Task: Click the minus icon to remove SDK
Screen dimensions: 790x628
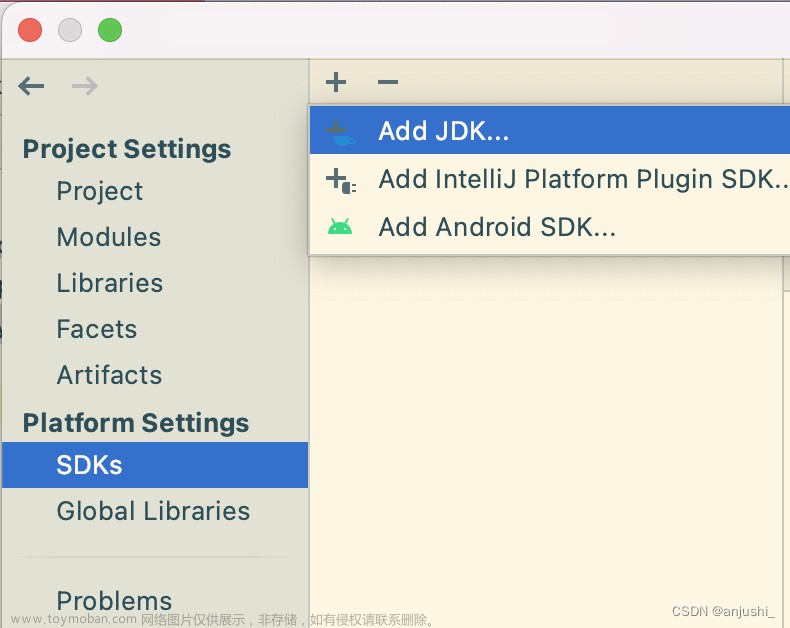Action: tap(387, 82)
